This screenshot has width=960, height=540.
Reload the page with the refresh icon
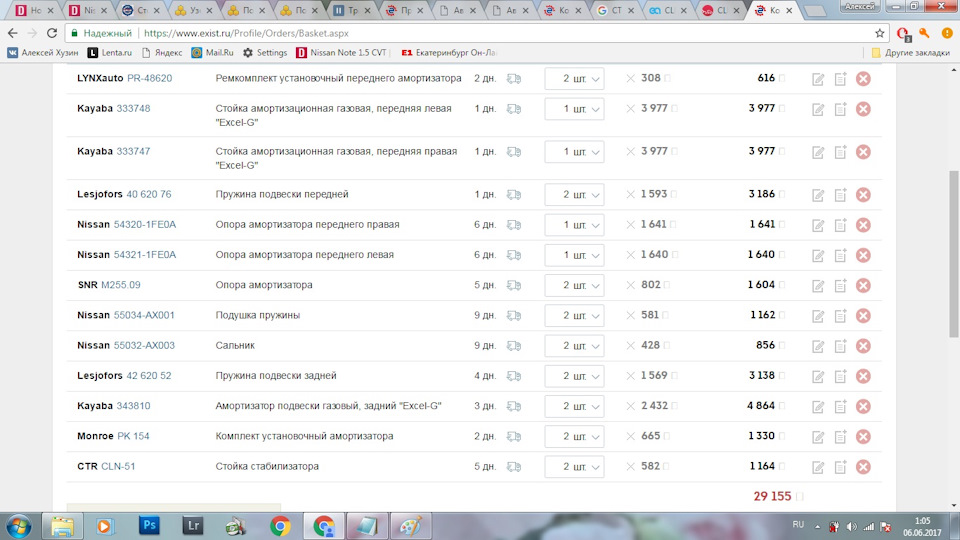point(52,33)
